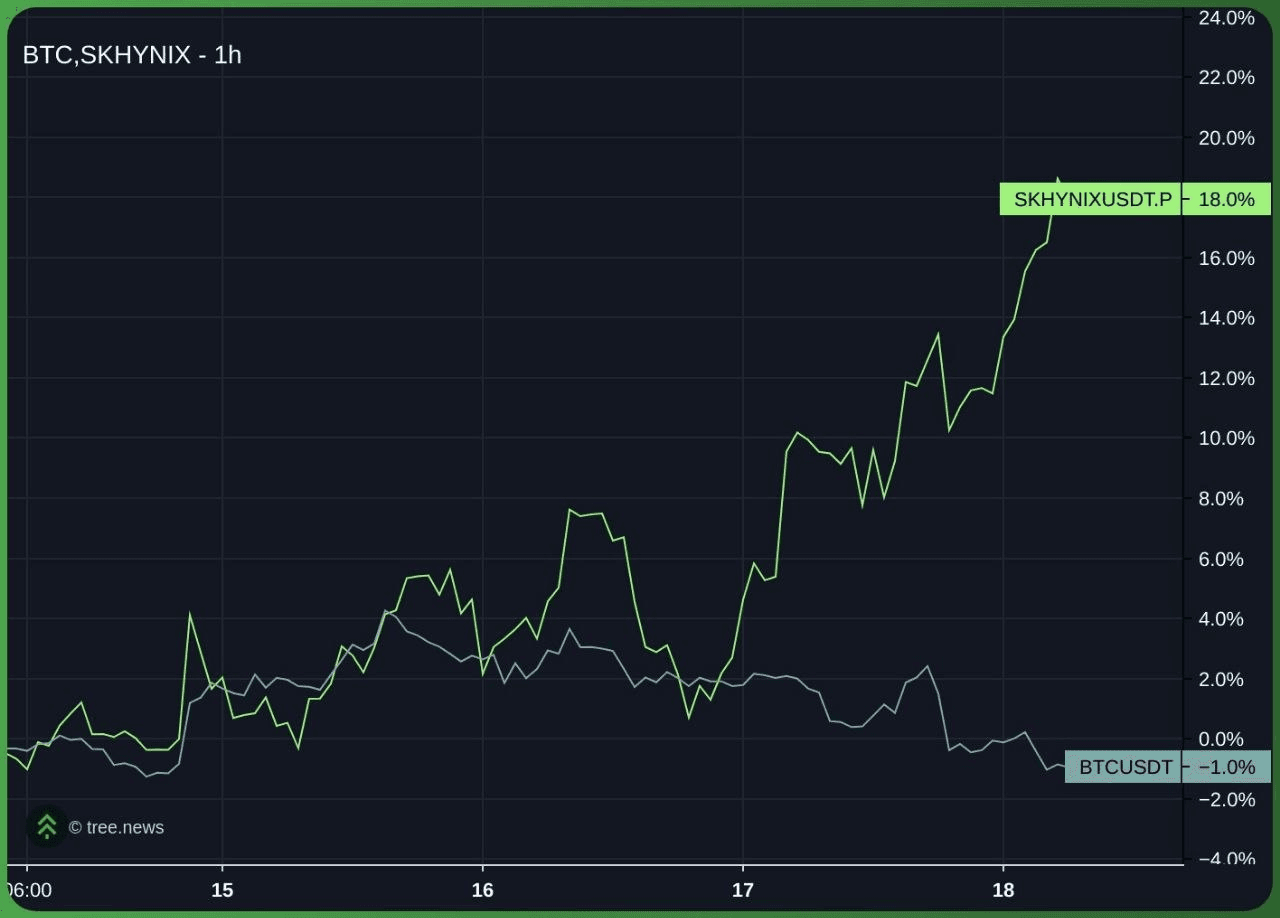Click the 6.0% label on the price axis
This screenshot has width=1280, height=918.
pos(1221,559)
